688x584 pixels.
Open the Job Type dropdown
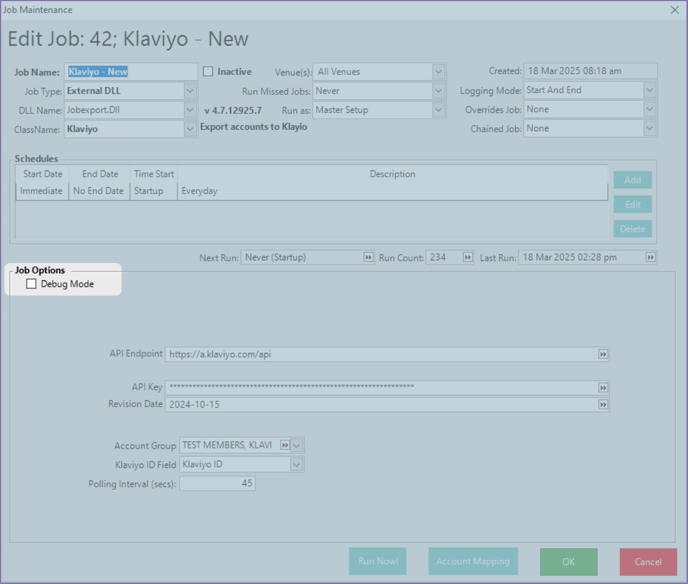click(x=190, y=91)
